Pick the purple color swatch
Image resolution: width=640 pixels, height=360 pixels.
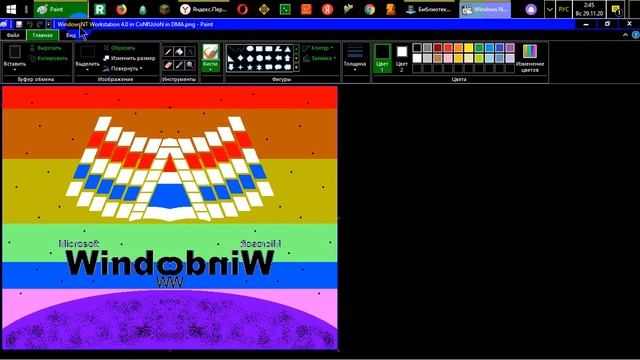(x=510, y=48)
